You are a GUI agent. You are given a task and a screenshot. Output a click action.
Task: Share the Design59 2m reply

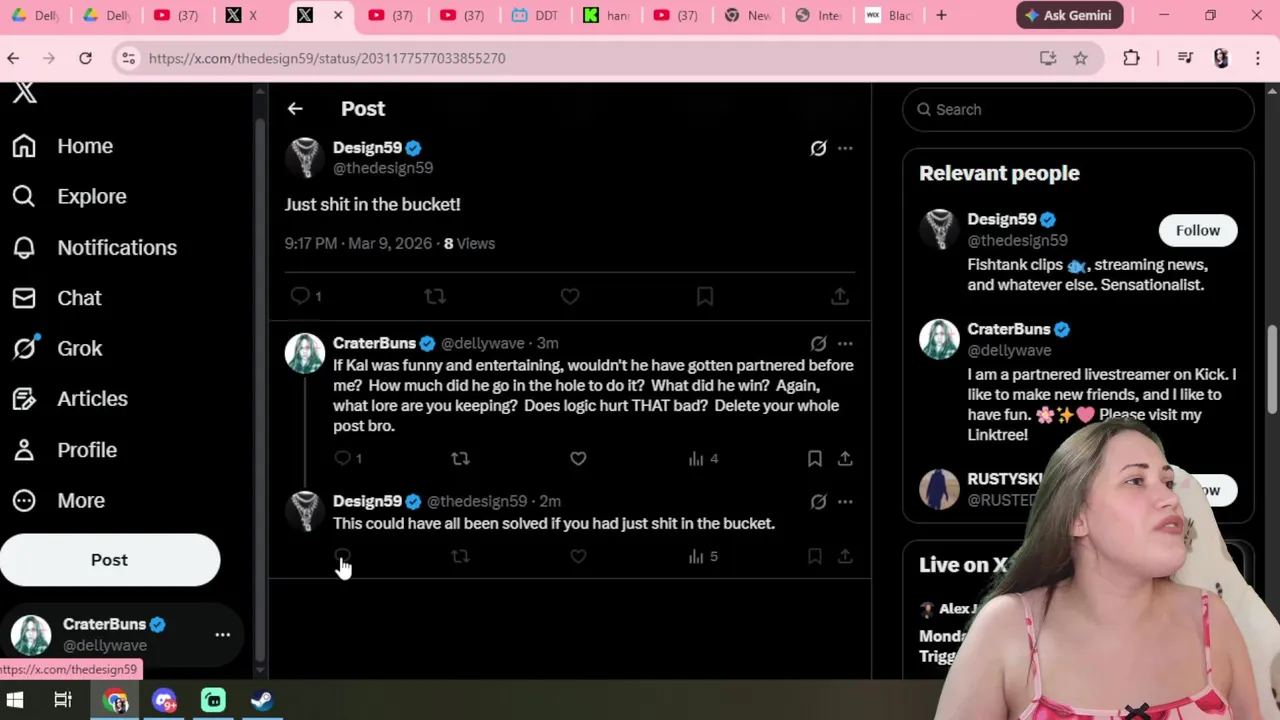coord(845,556)
